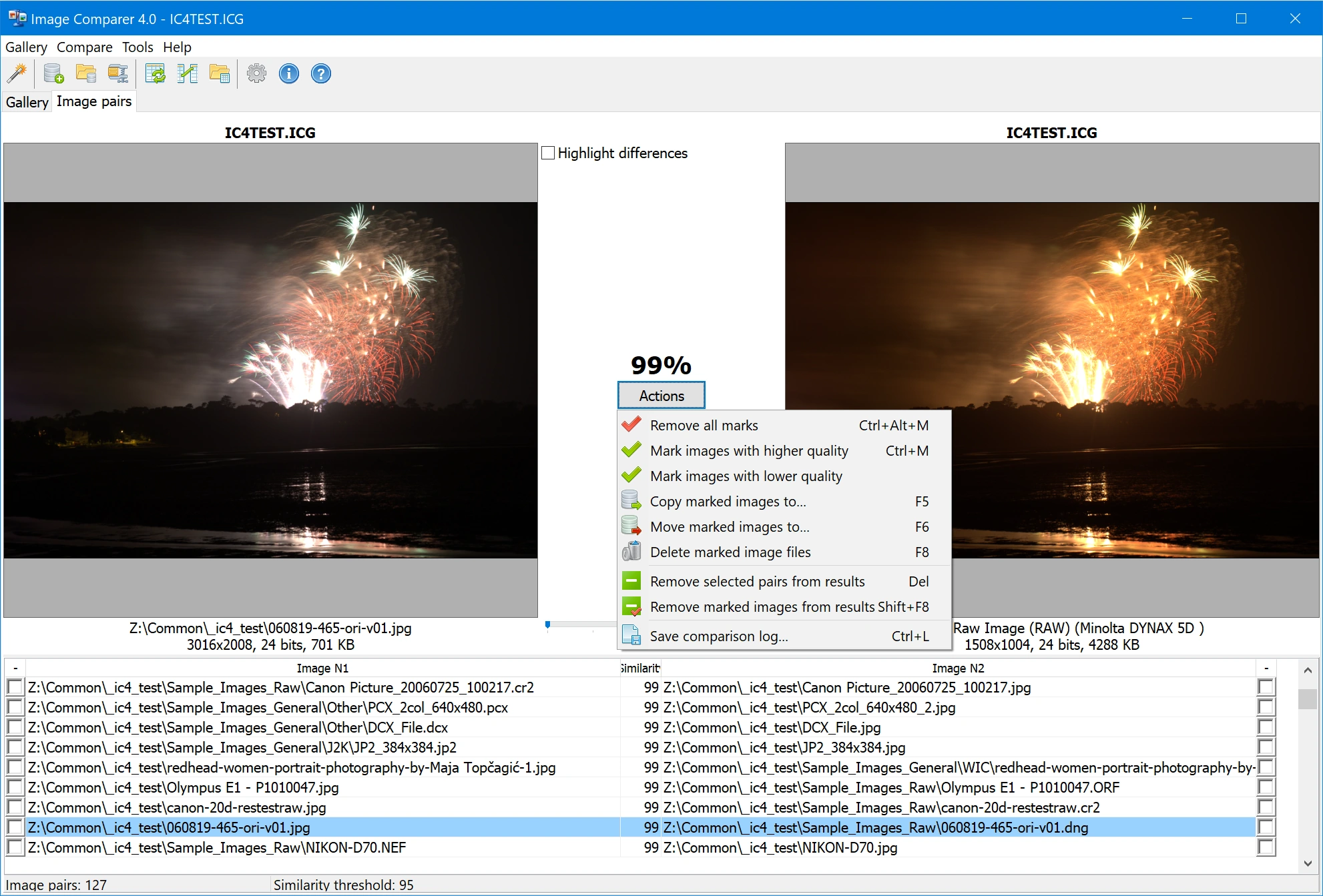
Task: Select the Image pairs tab
Action: [x=94, y=101]
